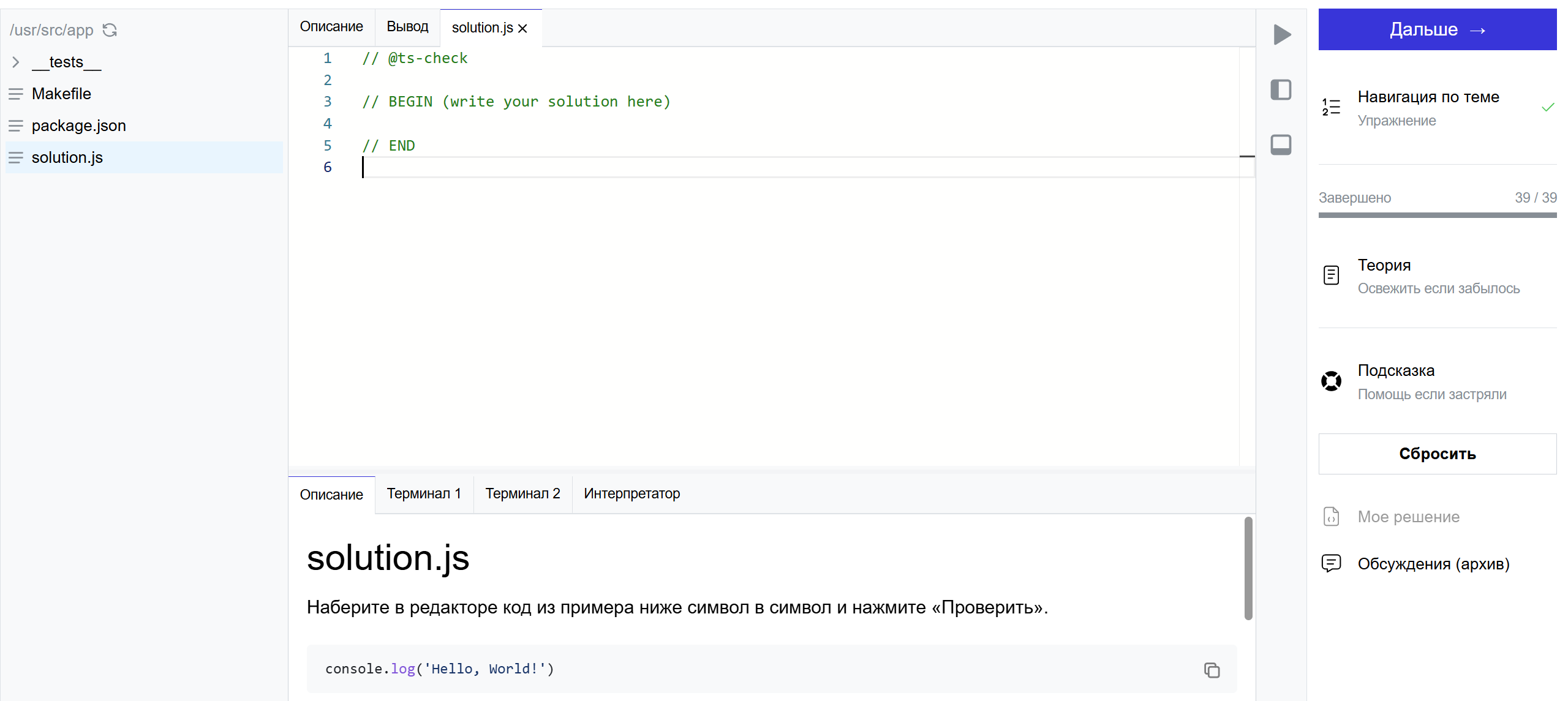
Task: Click the Дальше button
Action: coord(1437,29)
